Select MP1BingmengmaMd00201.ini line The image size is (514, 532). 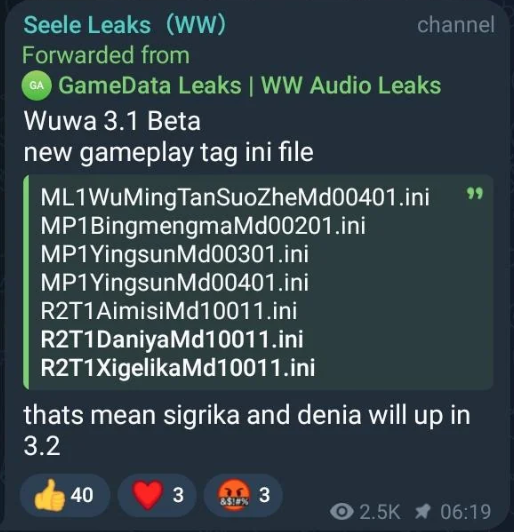(203, 226)
